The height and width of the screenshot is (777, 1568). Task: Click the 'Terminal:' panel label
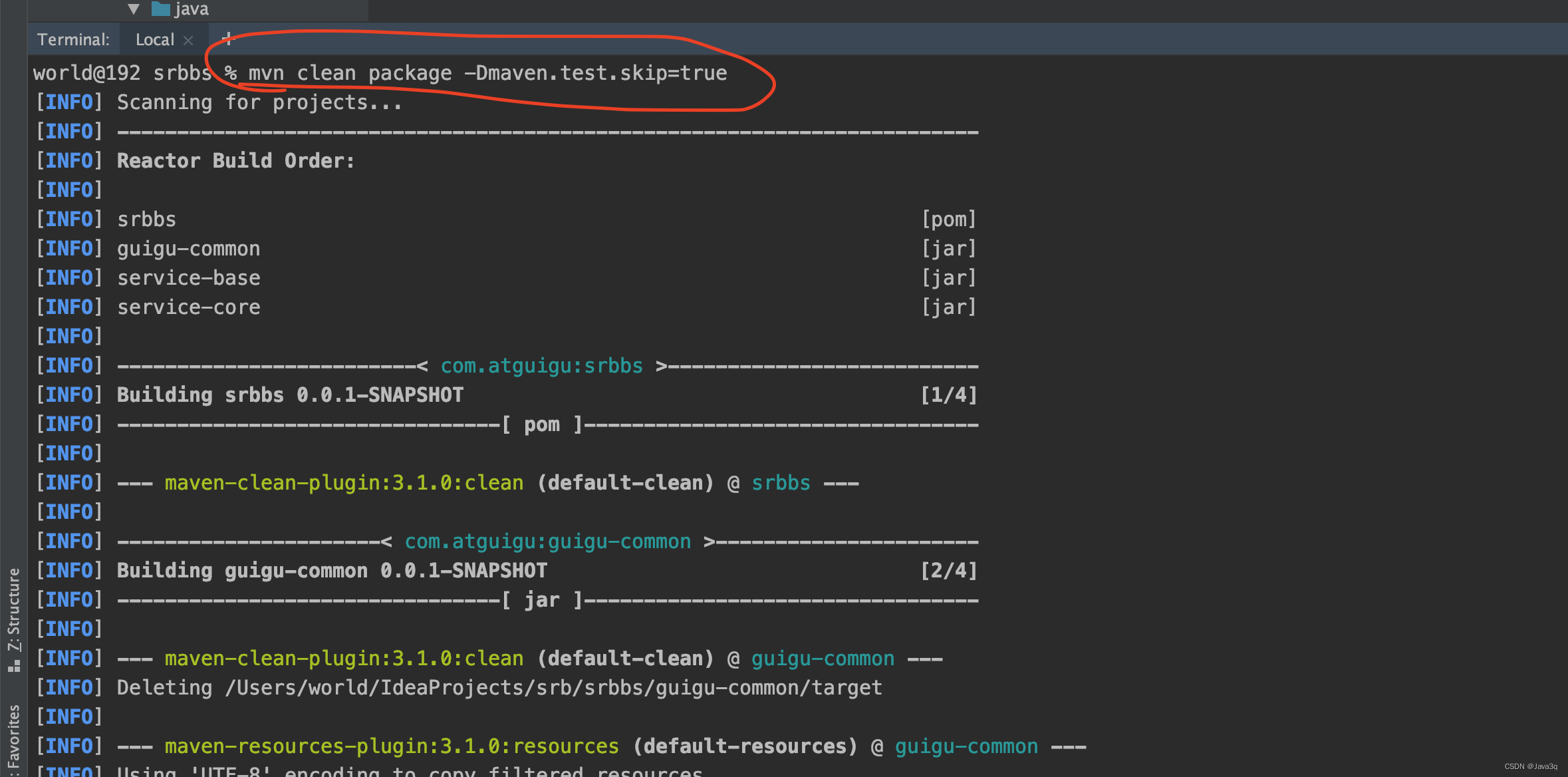[x=73, y=40]
